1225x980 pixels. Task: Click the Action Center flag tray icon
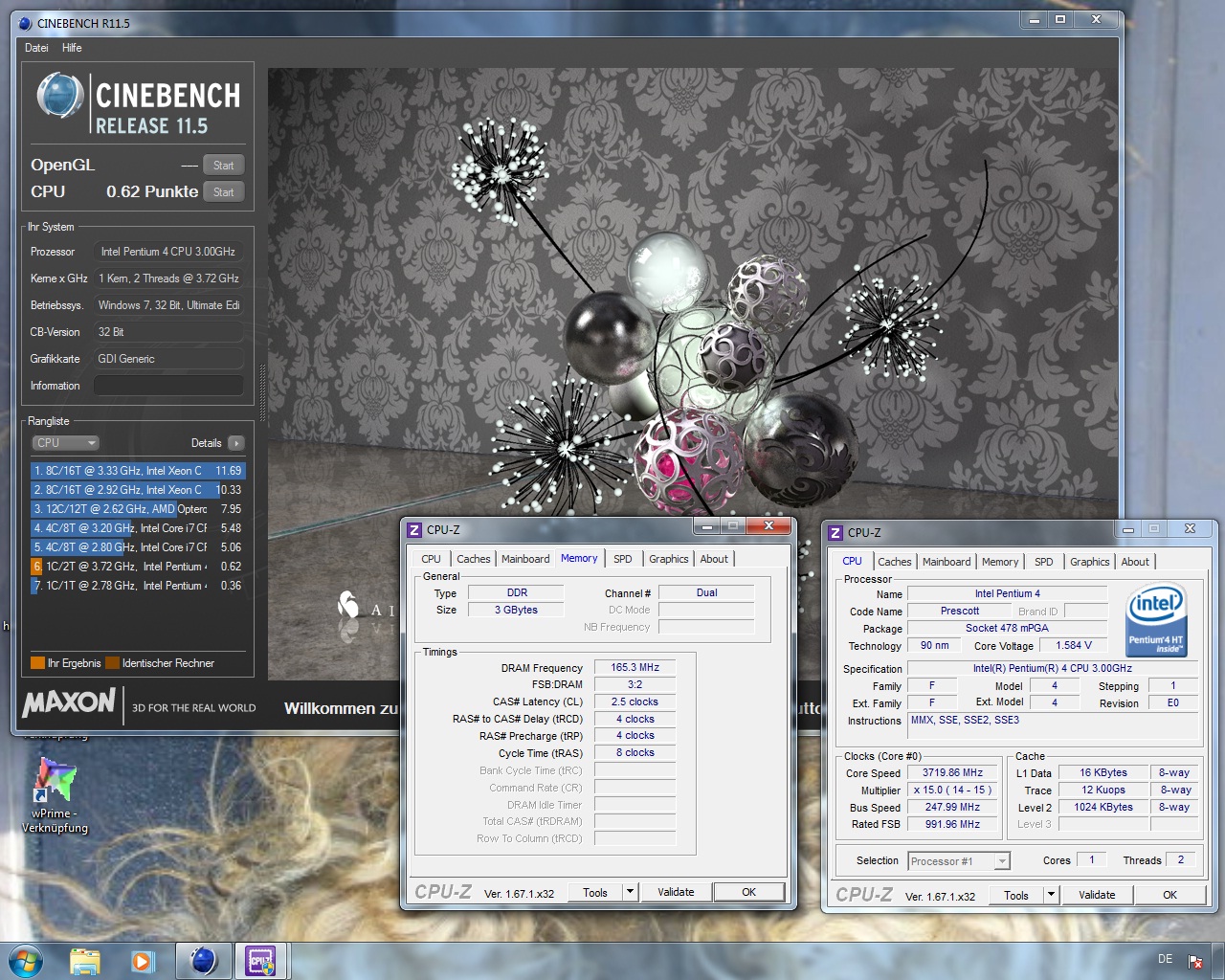[x=1195, y=962]
